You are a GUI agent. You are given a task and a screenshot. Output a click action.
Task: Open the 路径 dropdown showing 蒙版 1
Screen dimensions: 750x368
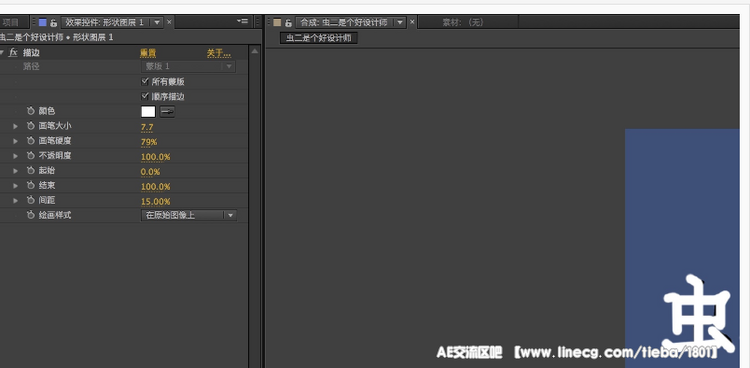click(188, 67)
